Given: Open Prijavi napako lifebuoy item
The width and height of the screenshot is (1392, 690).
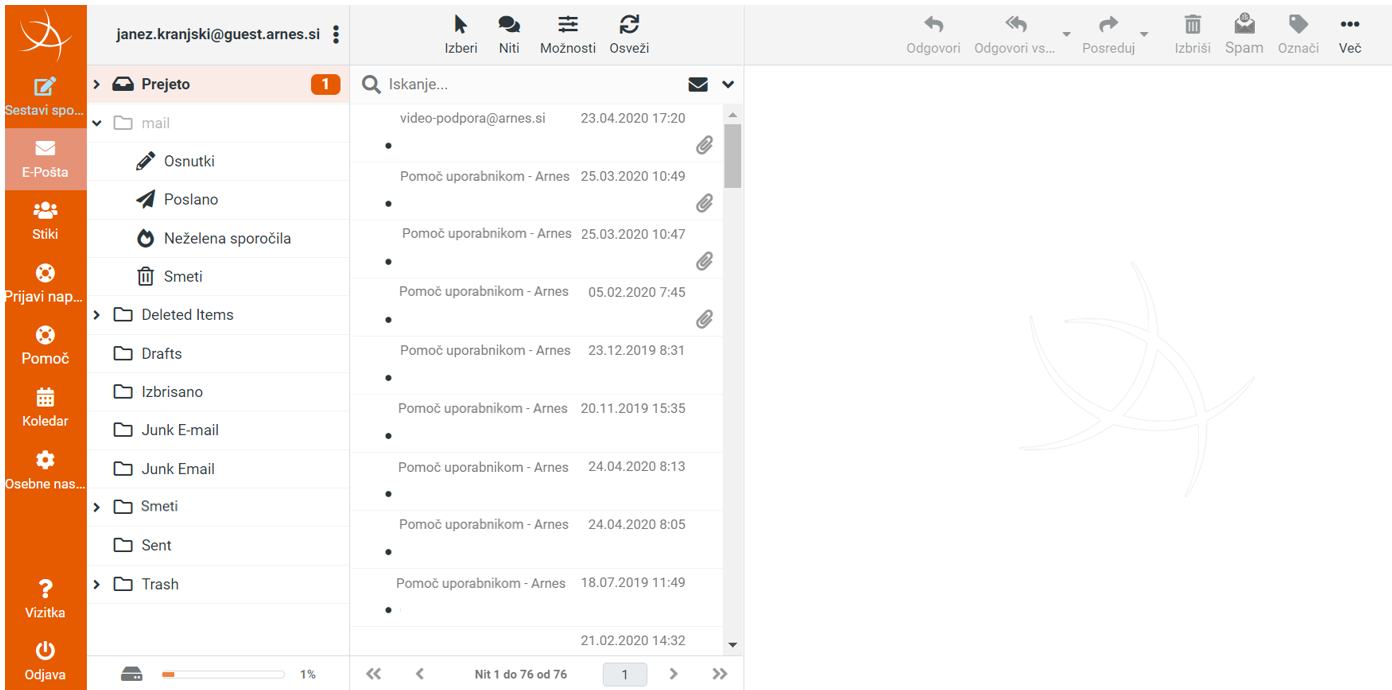Looking at the screenshot, I should point(44,283).
